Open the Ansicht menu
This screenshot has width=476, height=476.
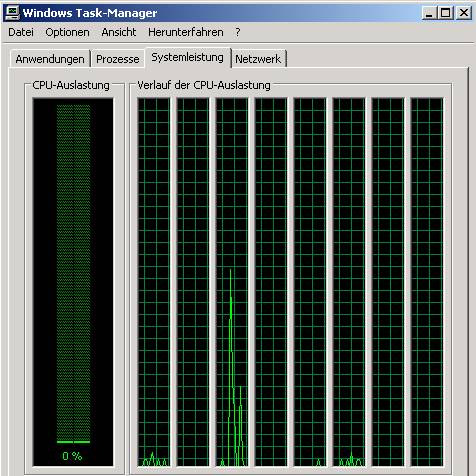[119, 32]
